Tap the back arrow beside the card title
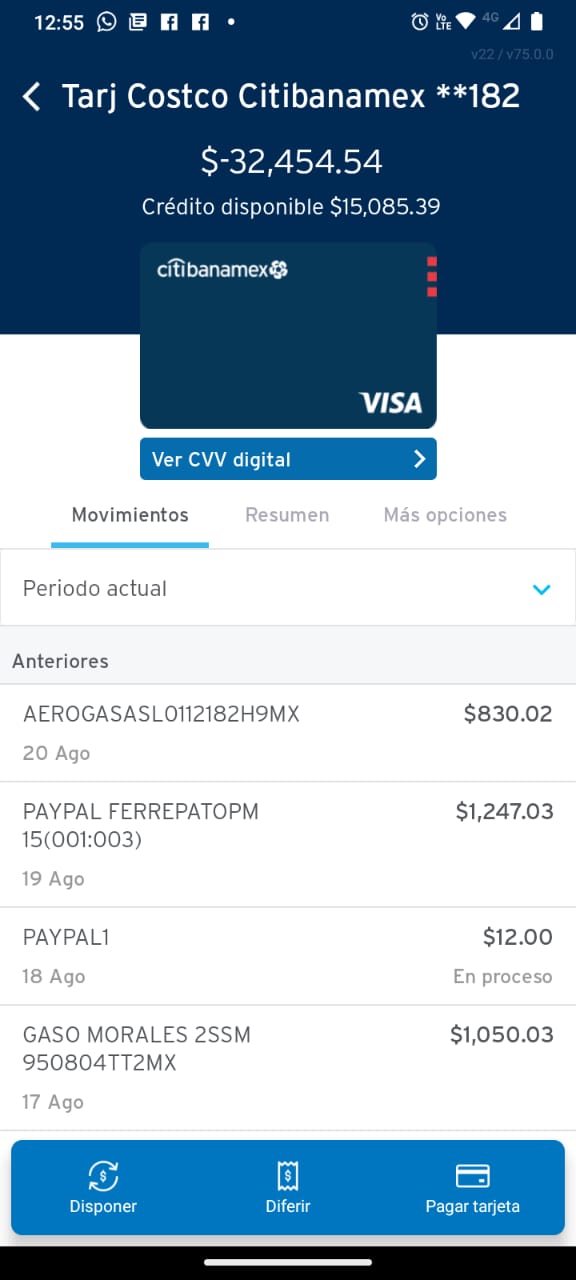The image size is (576, 1280). click(x=32, y=97)
